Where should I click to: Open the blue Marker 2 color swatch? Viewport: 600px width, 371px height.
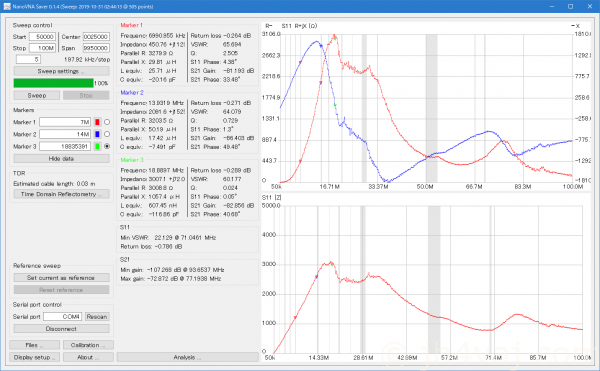pos(97,134)
